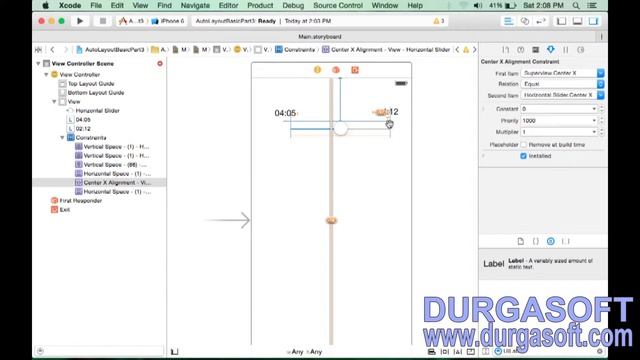Toggle document outline button

click(175, 351)
